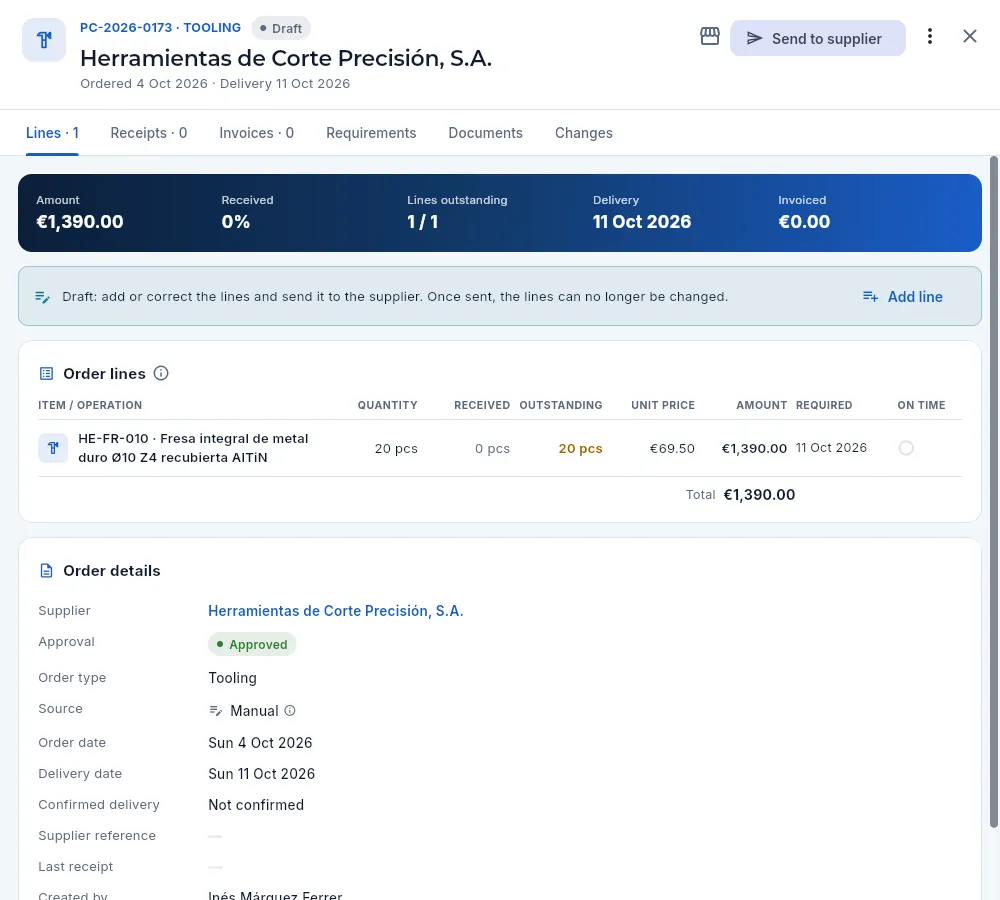The image size is (1000, 900).
Task: Click the unit price €69.50
Action: coord(672,448)
